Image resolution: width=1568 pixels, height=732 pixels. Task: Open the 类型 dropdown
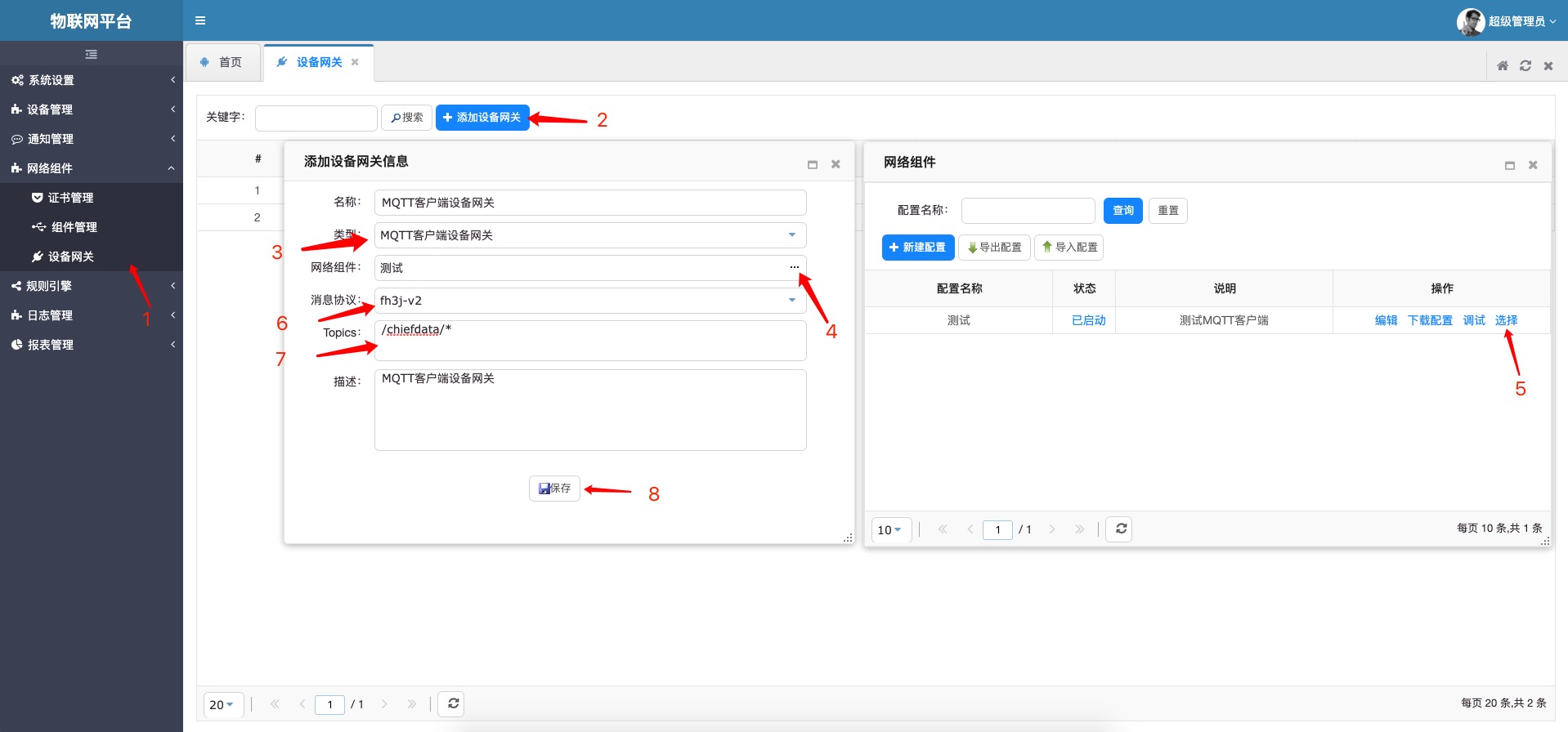[791, 235]
